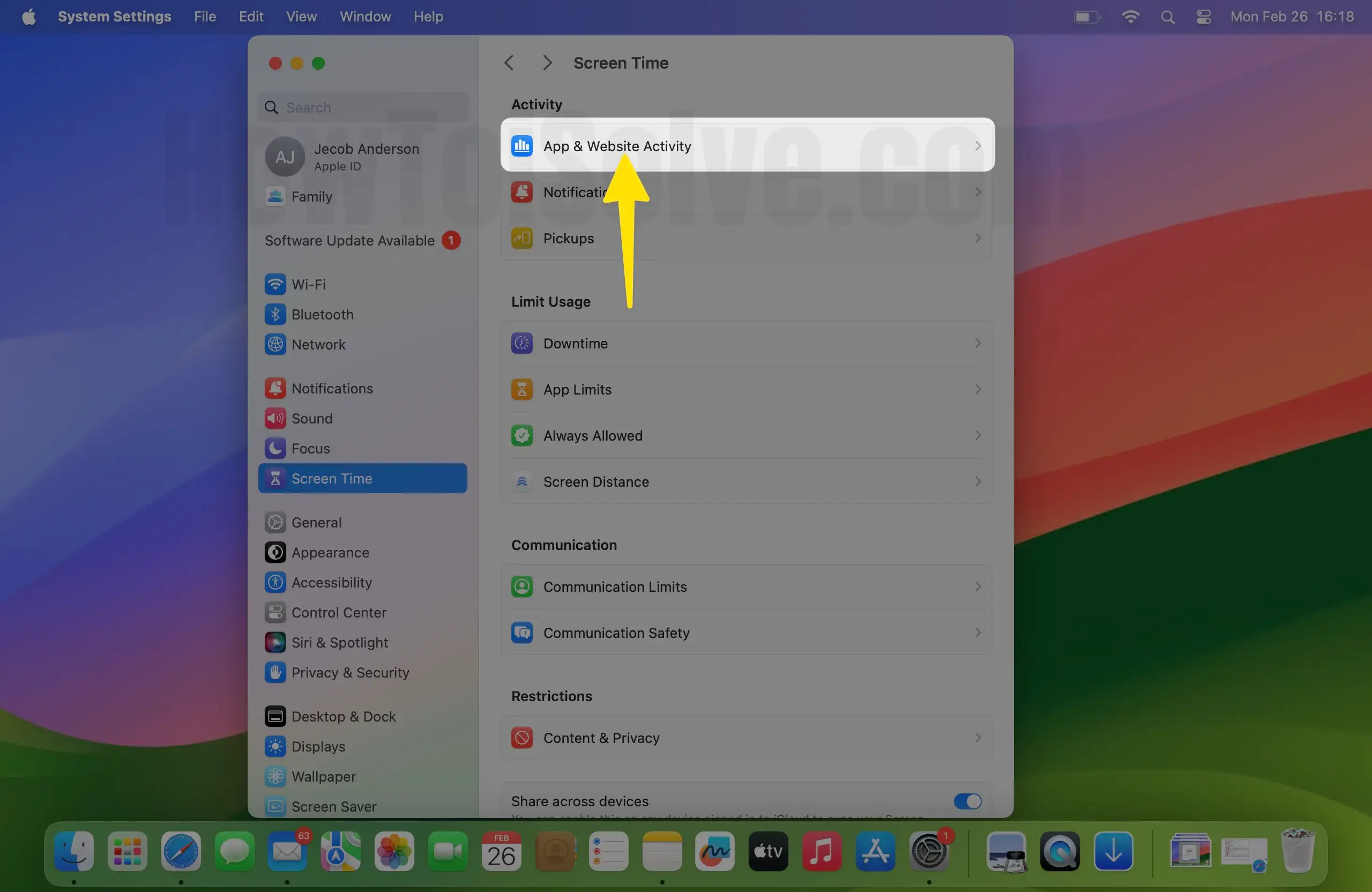Open Sound settings via its speaker icon
This screenshot has height=892, width=1372.
[275, 418]
